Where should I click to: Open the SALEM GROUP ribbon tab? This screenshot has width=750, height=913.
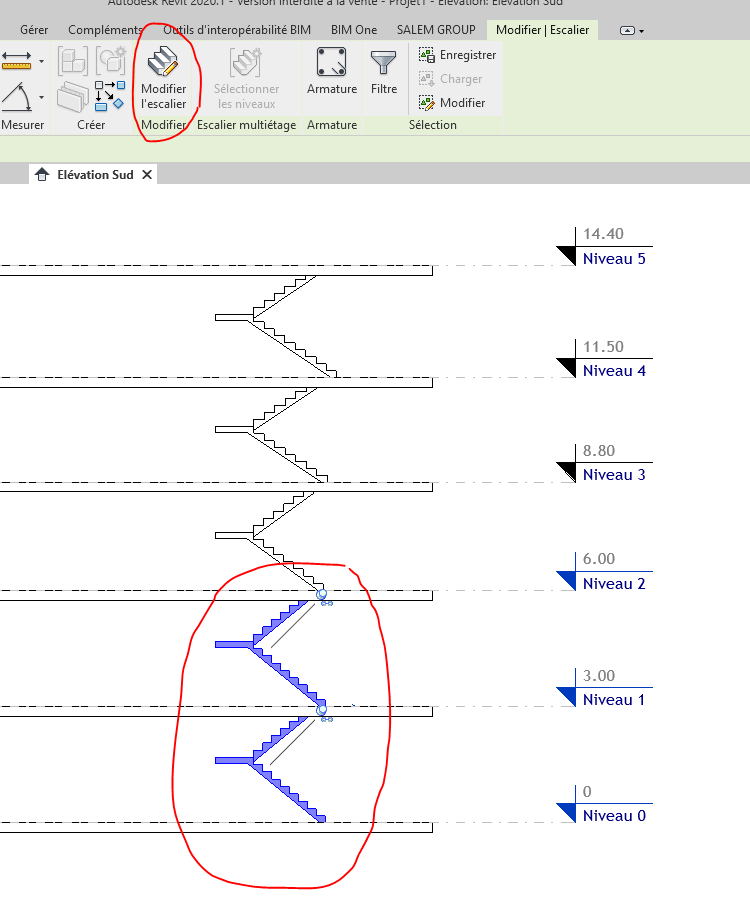pos(436,30)
